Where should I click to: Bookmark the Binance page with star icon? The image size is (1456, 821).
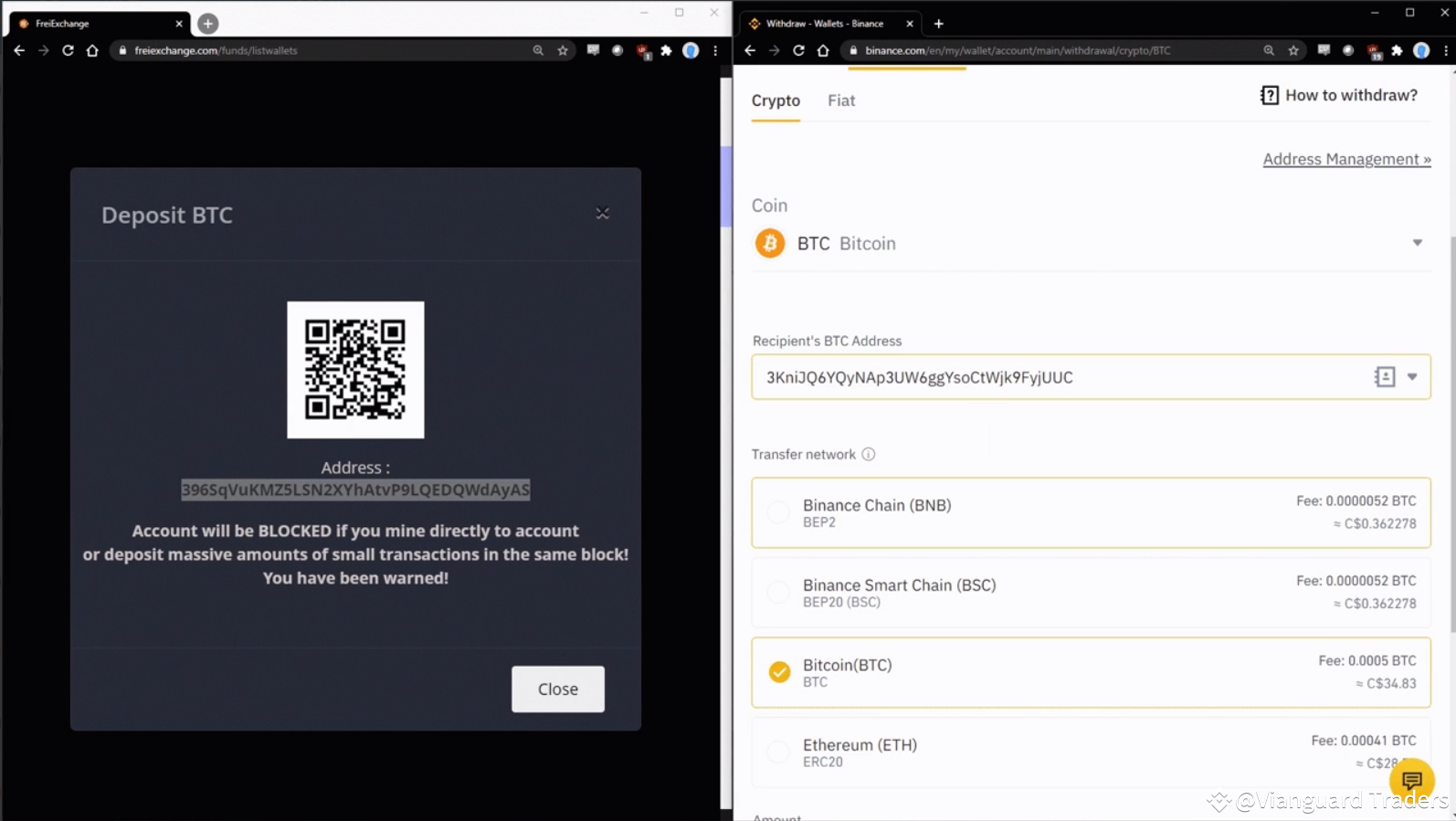[x=1293, y=50]
